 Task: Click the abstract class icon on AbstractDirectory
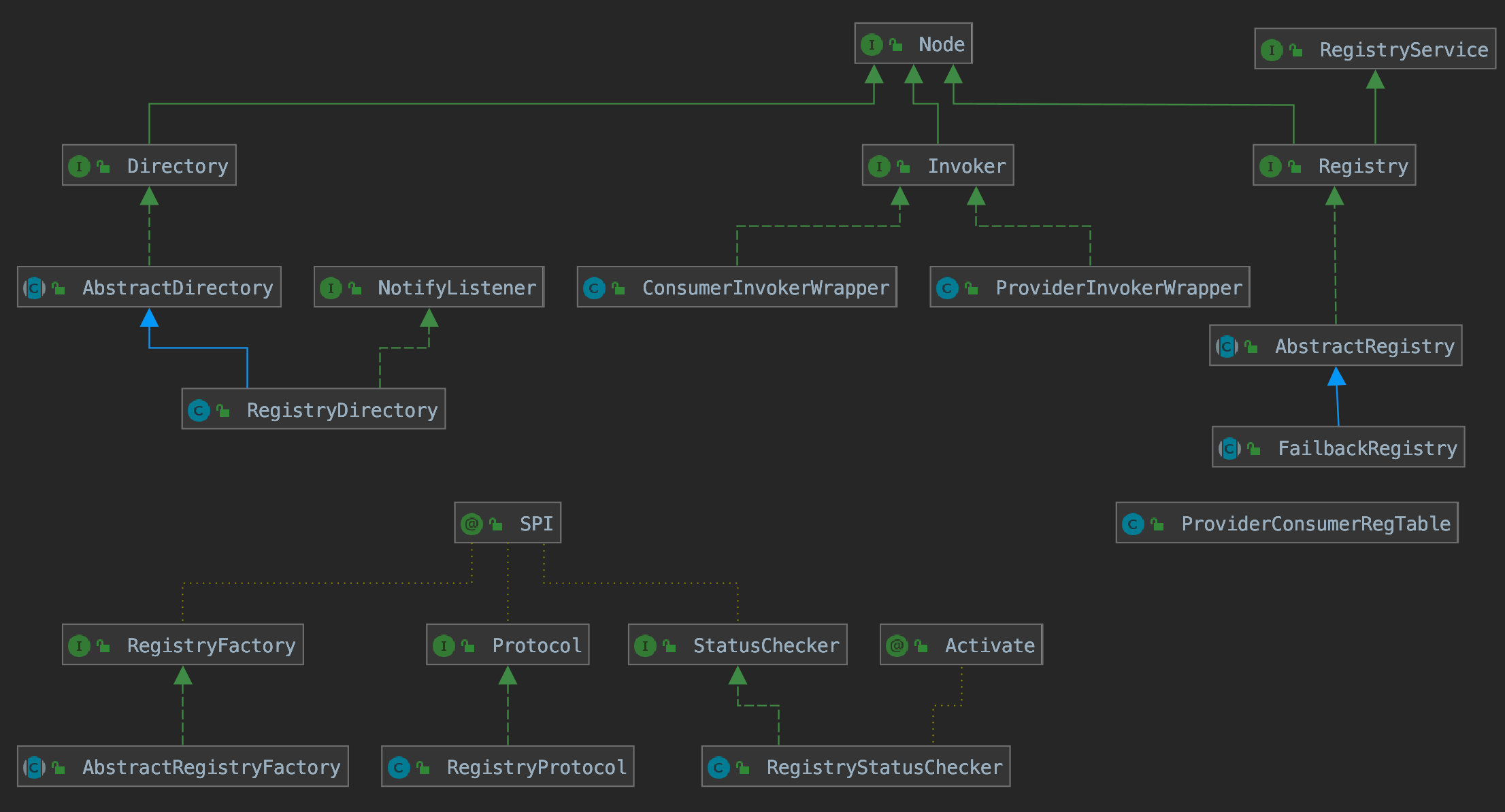point(34,288)
